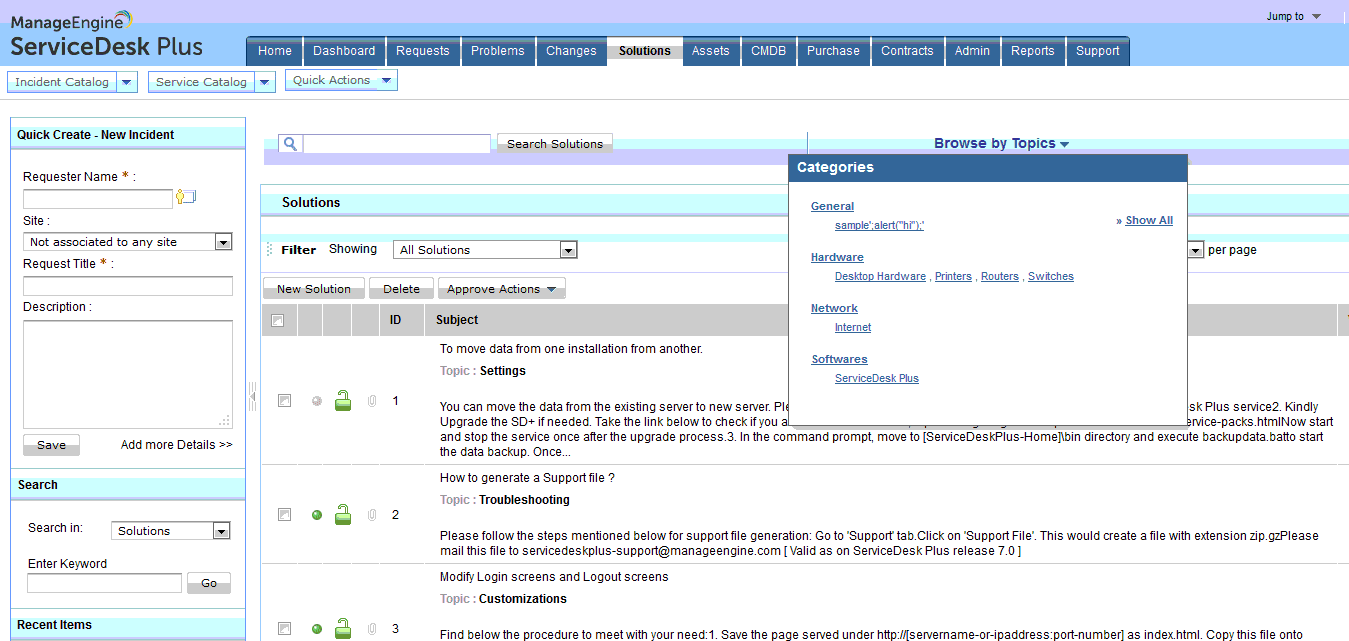Open the Printers topic link
Screen dimensions: 1349x641
(x=953, y=276)
